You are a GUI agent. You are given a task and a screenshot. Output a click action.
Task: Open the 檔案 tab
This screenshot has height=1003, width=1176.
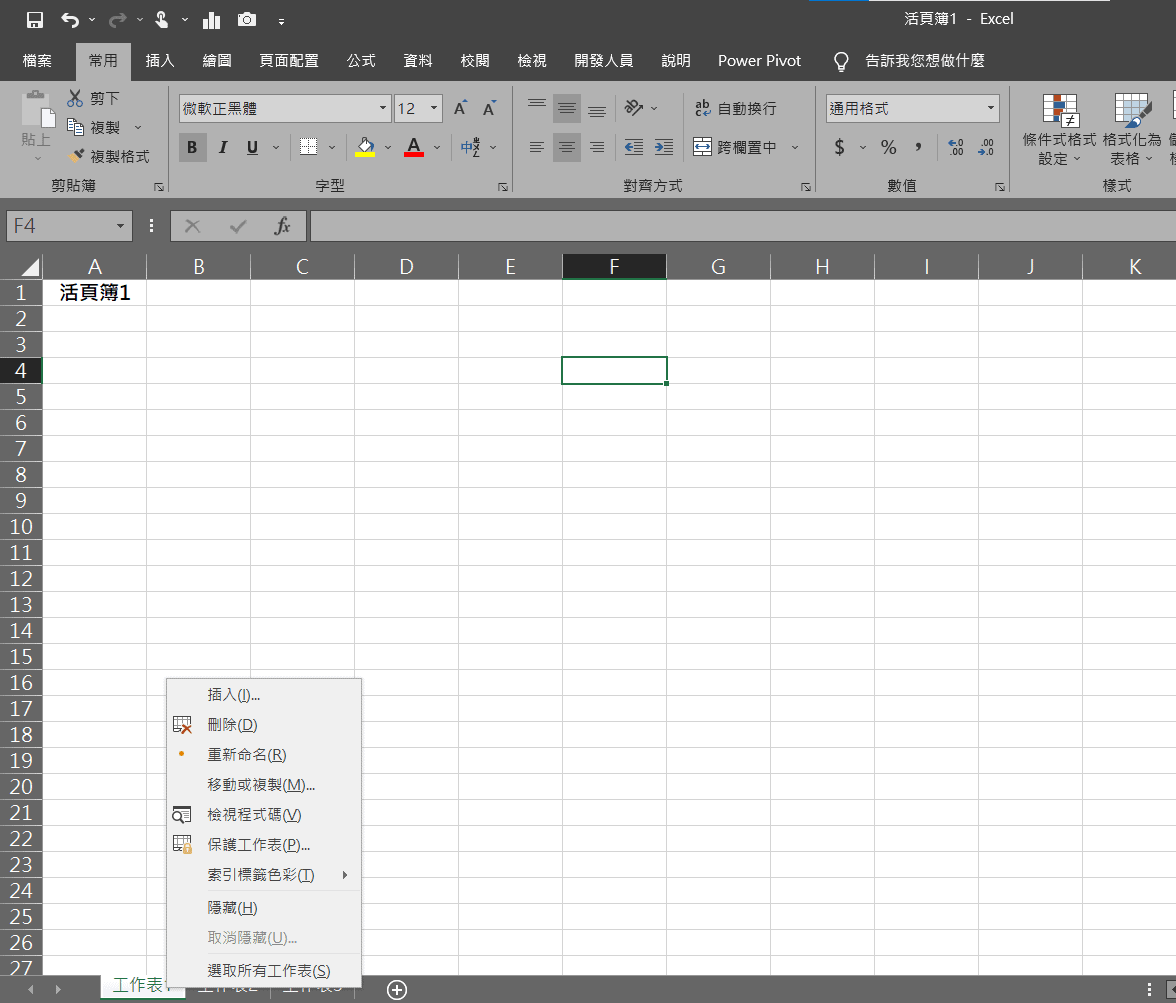[x=38, y=61]
